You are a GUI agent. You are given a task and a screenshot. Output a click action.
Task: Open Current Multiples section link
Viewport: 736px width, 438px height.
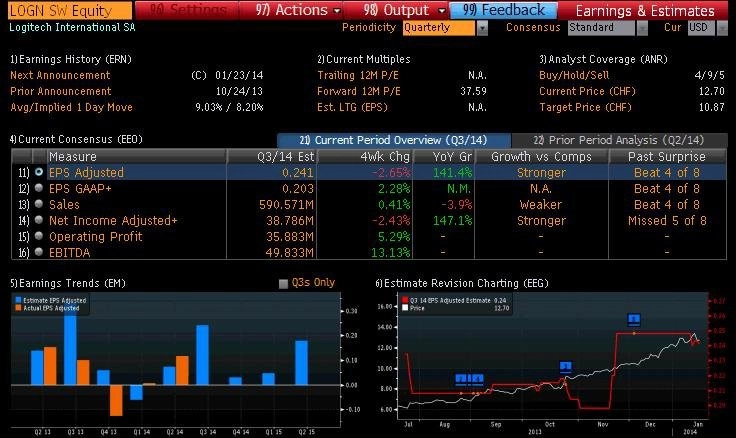tap(363, 59)
